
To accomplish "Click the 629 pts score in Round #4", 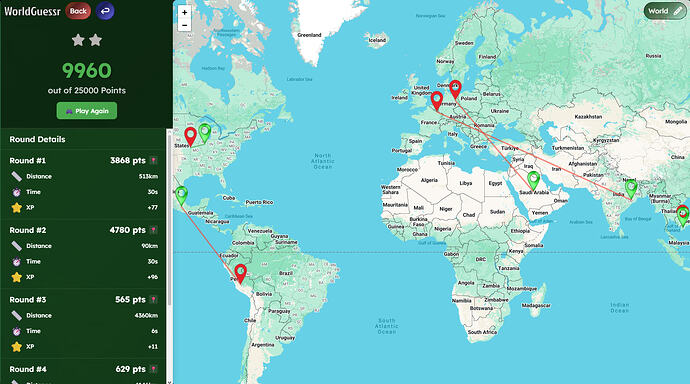I will (x=130, y=369).
